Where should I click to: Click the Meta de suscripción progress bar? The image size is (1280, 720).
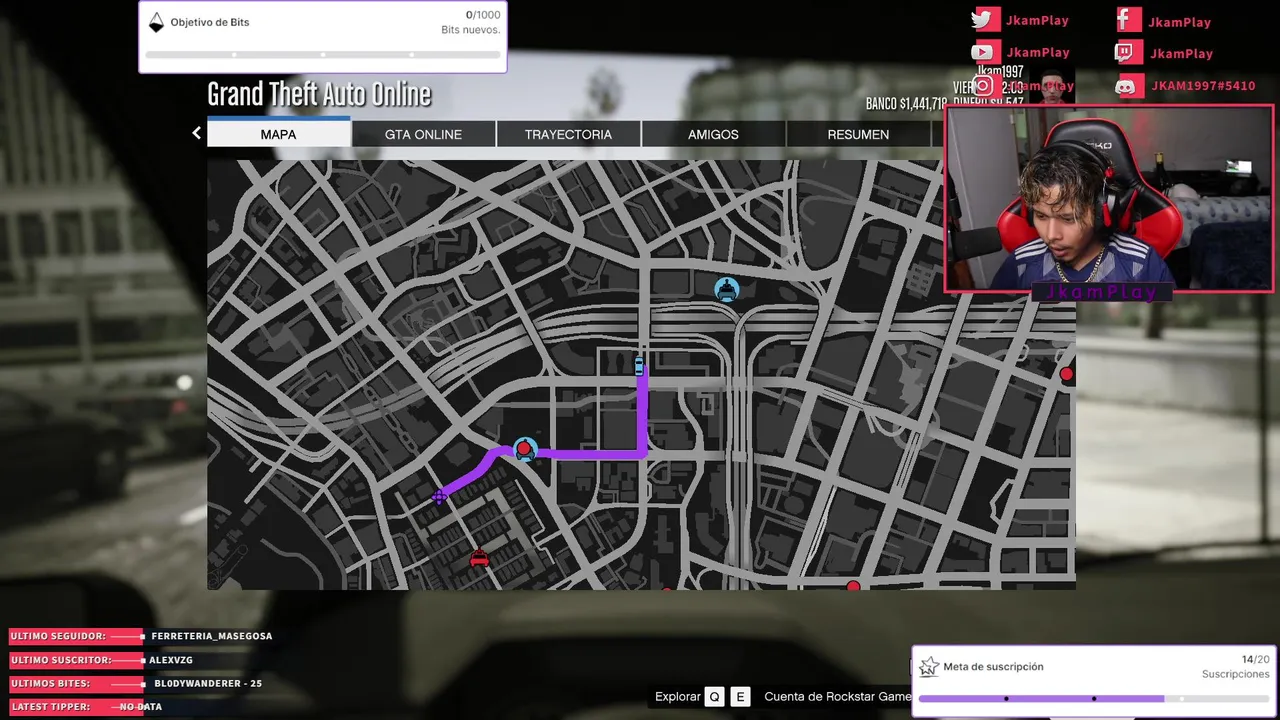point(1094,699)
